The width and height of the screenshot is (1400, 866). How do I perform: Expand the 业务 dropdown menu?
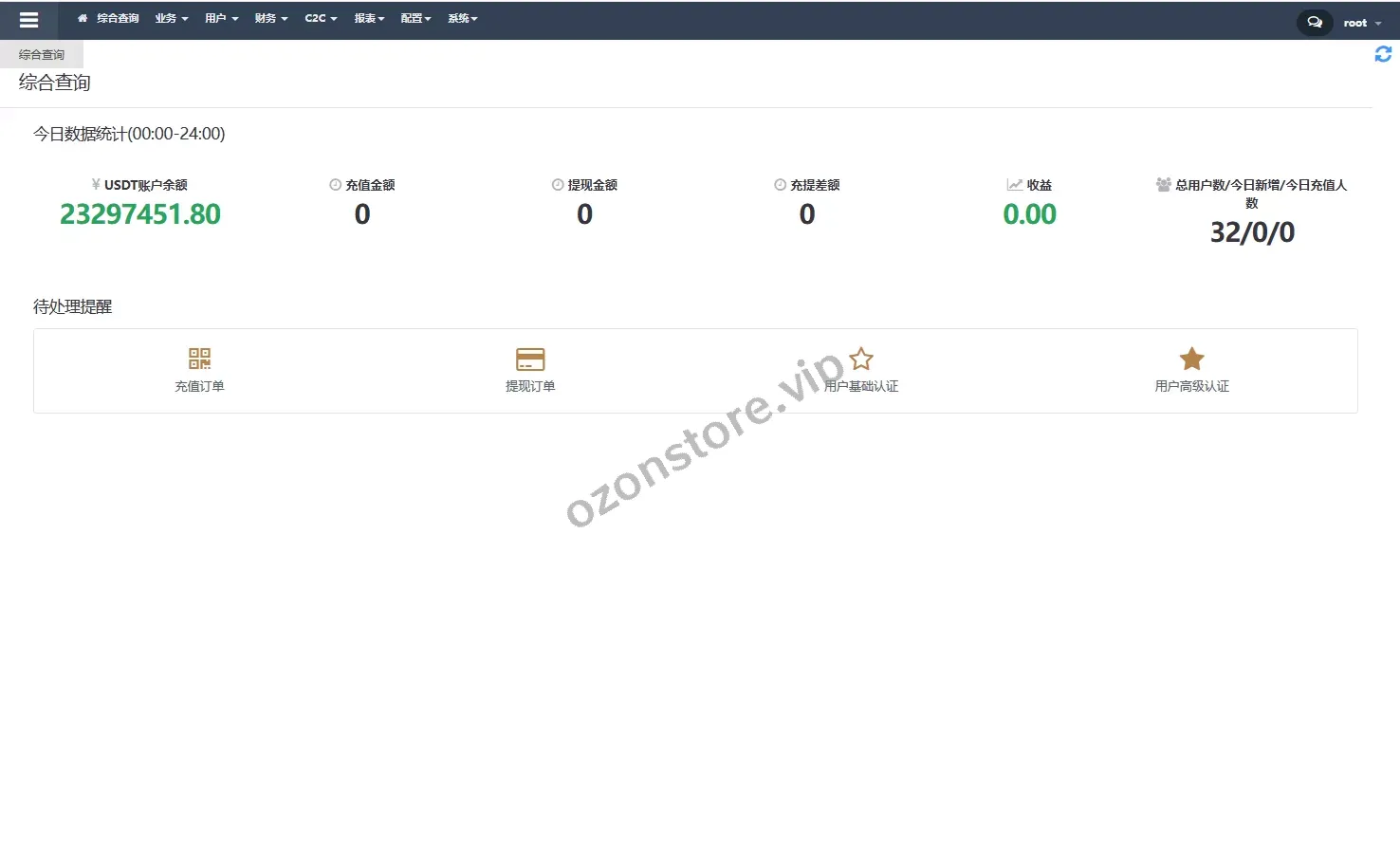171,18
